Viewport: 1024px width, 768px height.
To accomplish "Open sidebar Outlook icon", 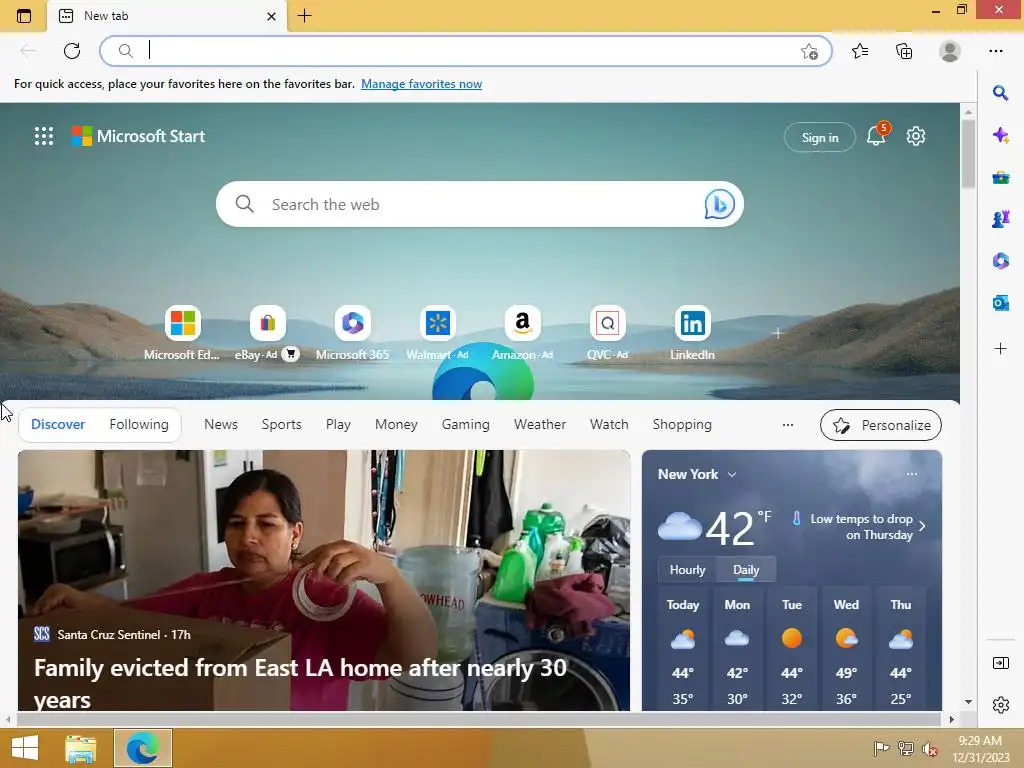I will tap(1000, 303).
